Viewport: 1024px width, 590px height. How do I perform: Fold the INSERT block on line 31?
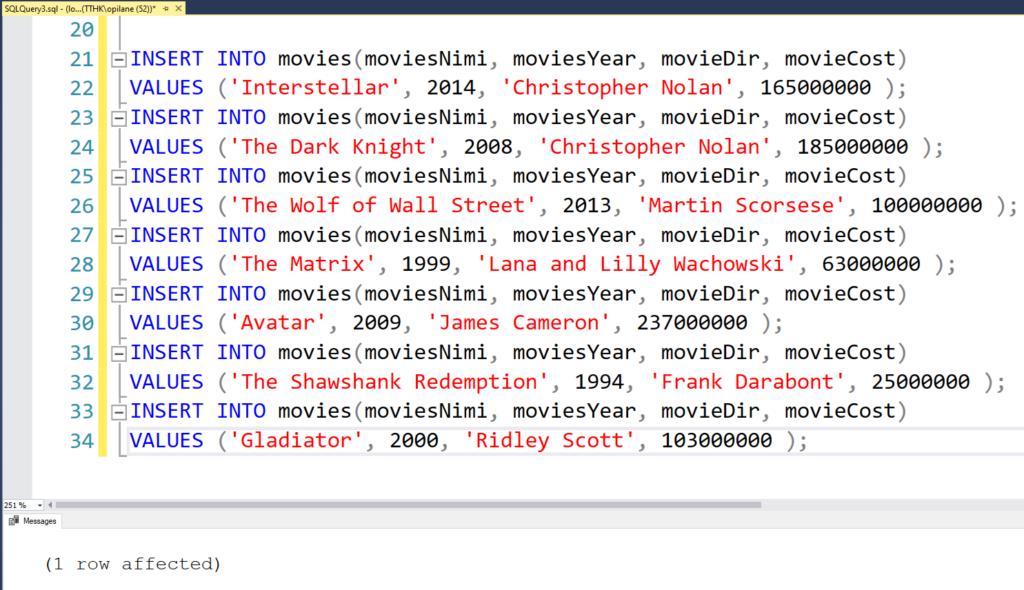(119, 354)
